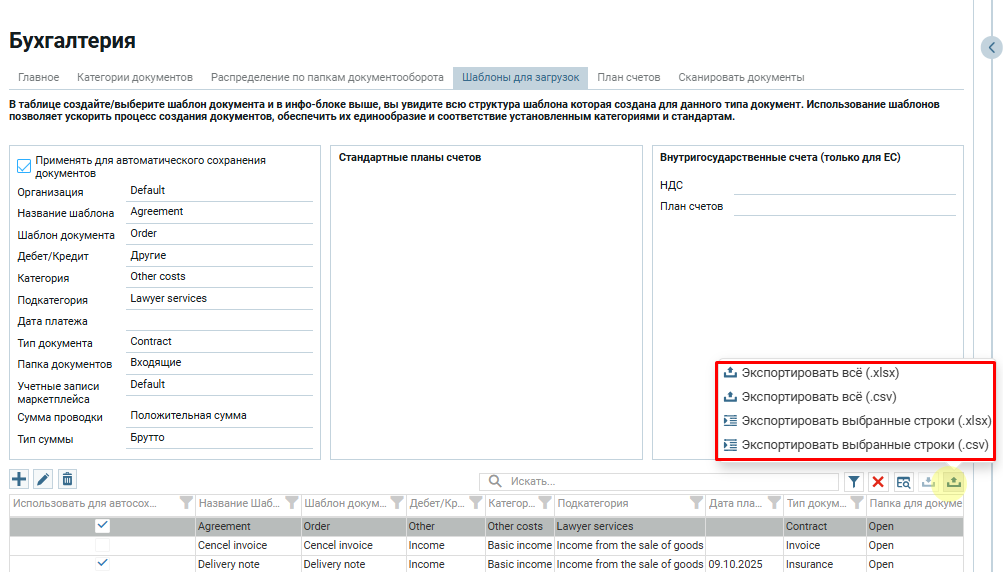Uncheck autosave checkbox in Delivery note row

[102, 564]
